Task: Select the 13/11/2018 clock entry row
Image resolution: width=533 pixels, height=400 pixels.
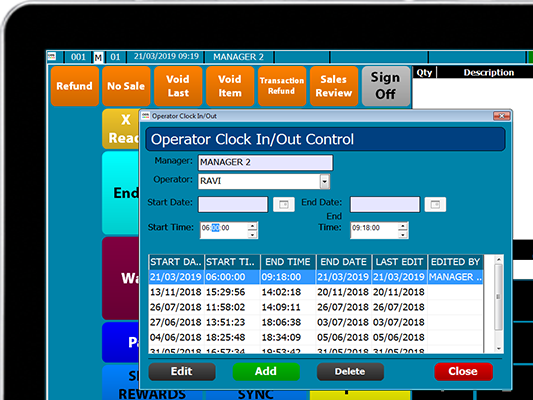Action: pos(316,292)
